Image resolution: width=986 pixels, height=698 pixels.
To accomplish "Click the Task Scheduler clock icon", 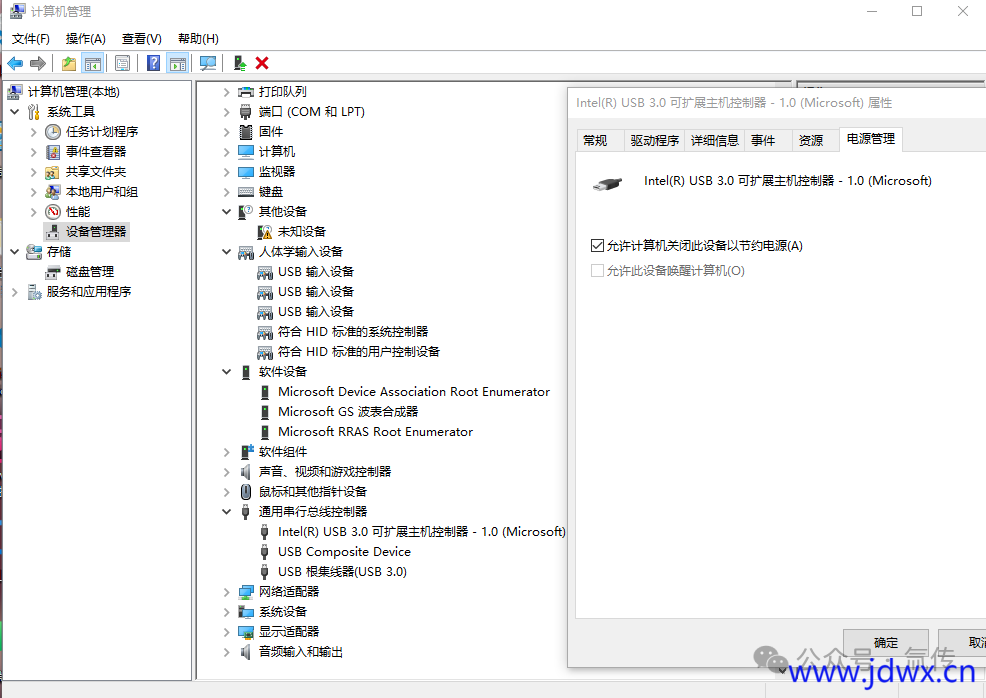I will click(x=53, y=132).
